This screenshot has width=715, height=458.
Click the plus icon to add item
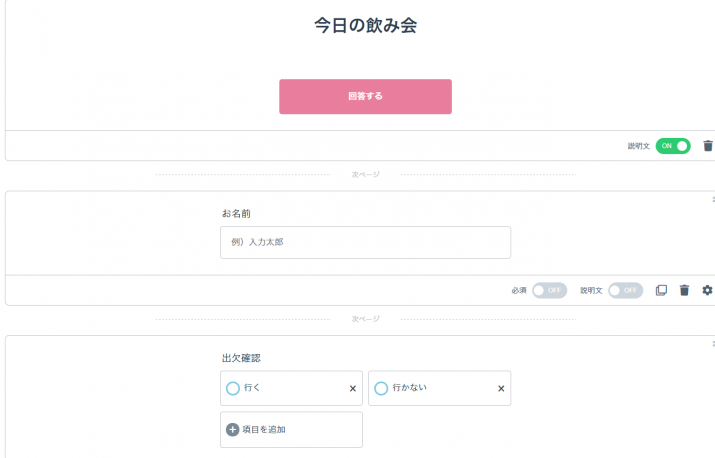(x=233, y=430)
